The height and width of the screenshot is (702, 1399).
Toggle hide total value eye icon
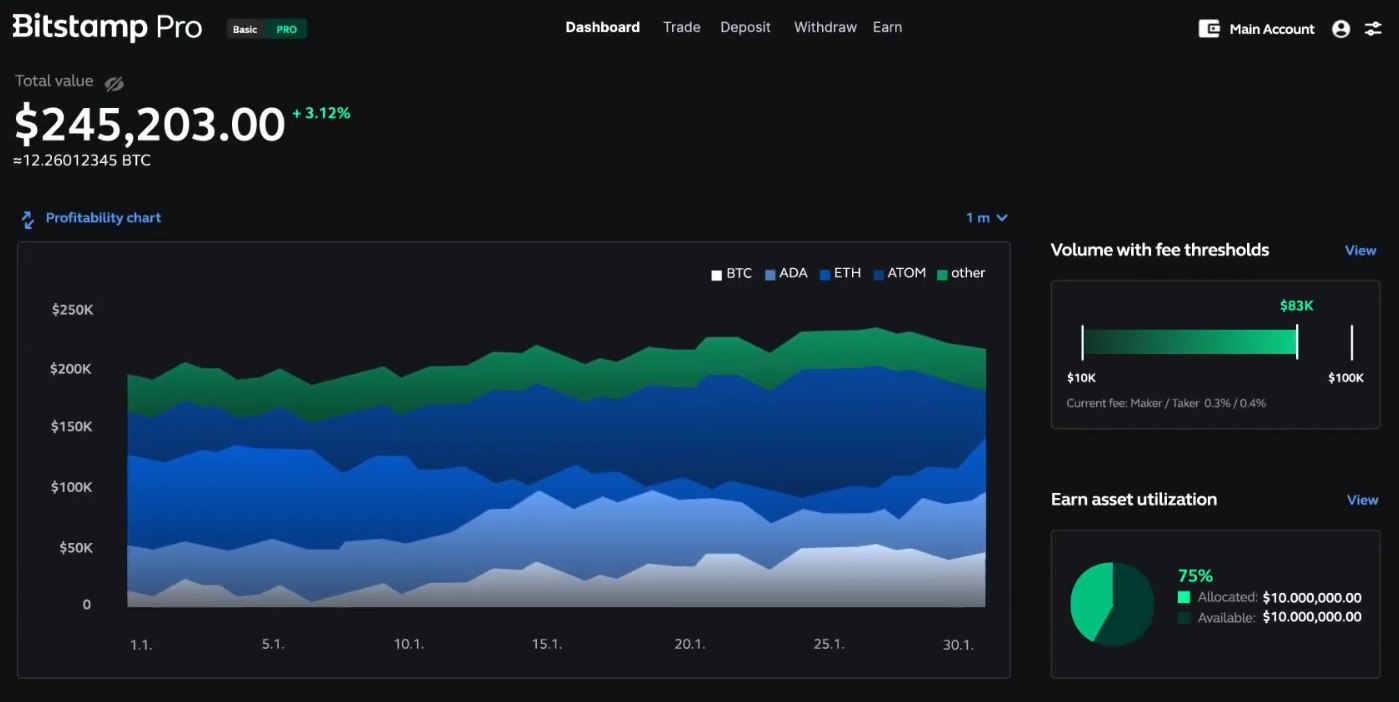click(114, 83)
